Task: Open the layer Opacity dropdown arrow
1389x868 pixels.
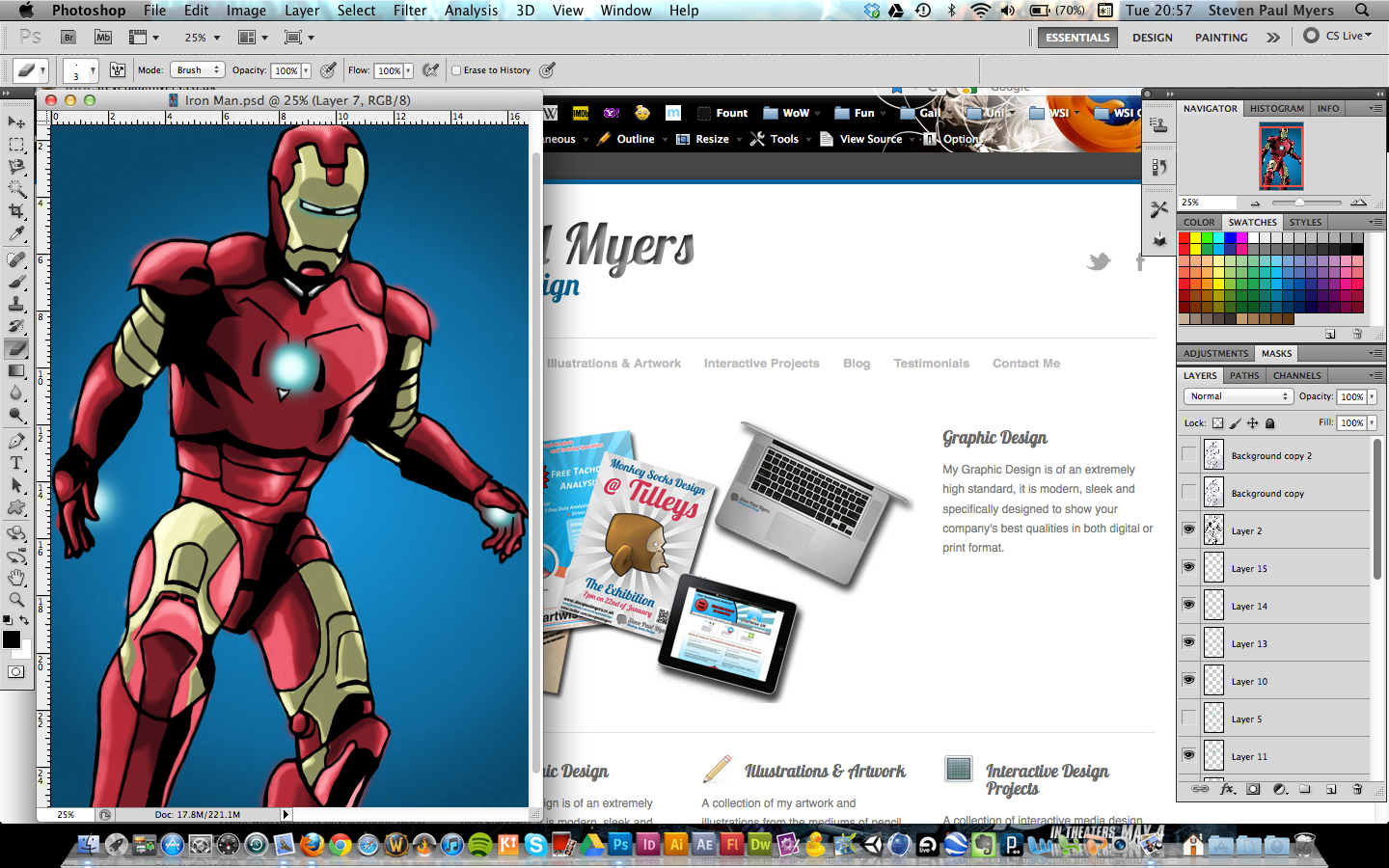Action: pyautogui.click(x=1373, y=396)
